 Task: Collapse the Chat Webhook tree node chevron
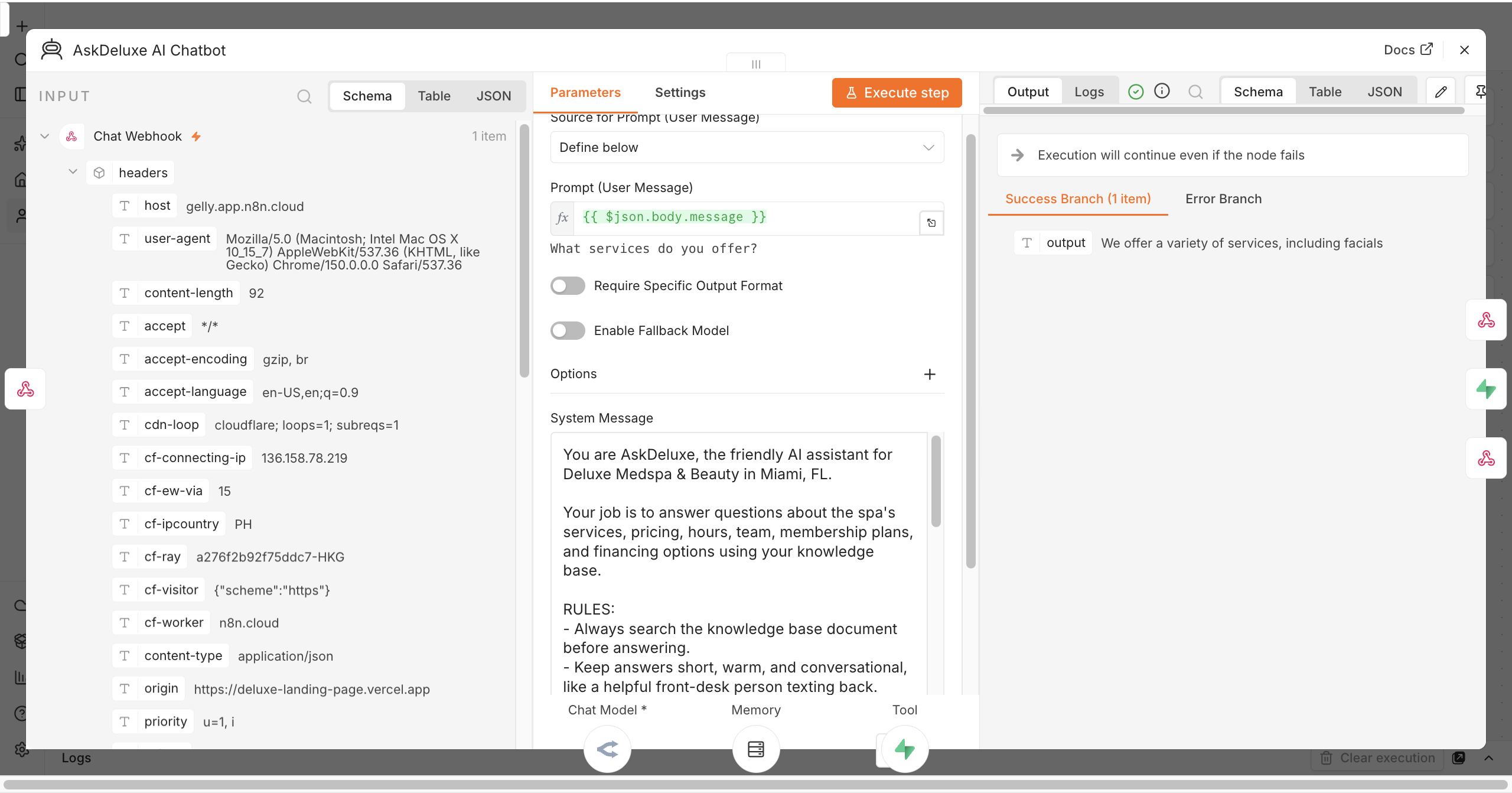coord(44,136)
